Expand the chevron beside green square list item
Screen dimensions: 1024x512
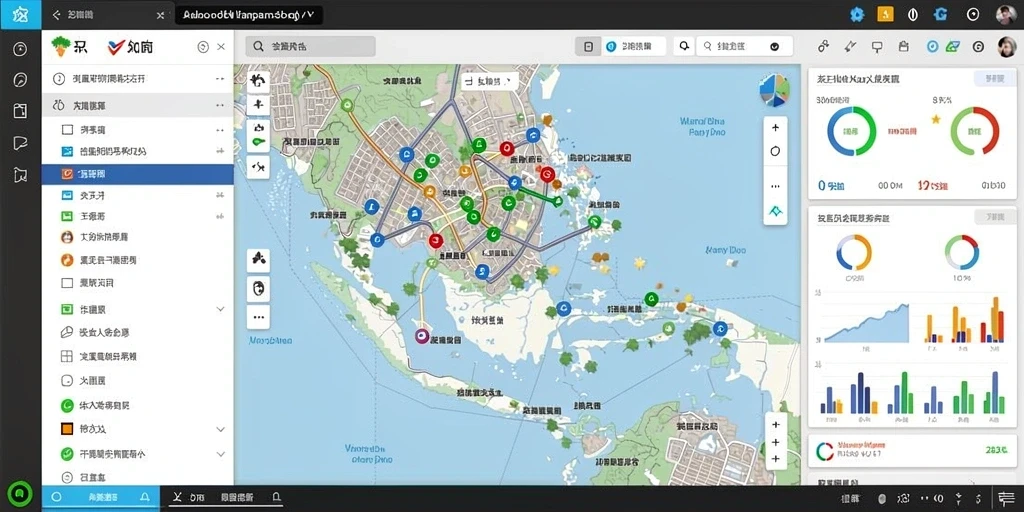point(220,309)
